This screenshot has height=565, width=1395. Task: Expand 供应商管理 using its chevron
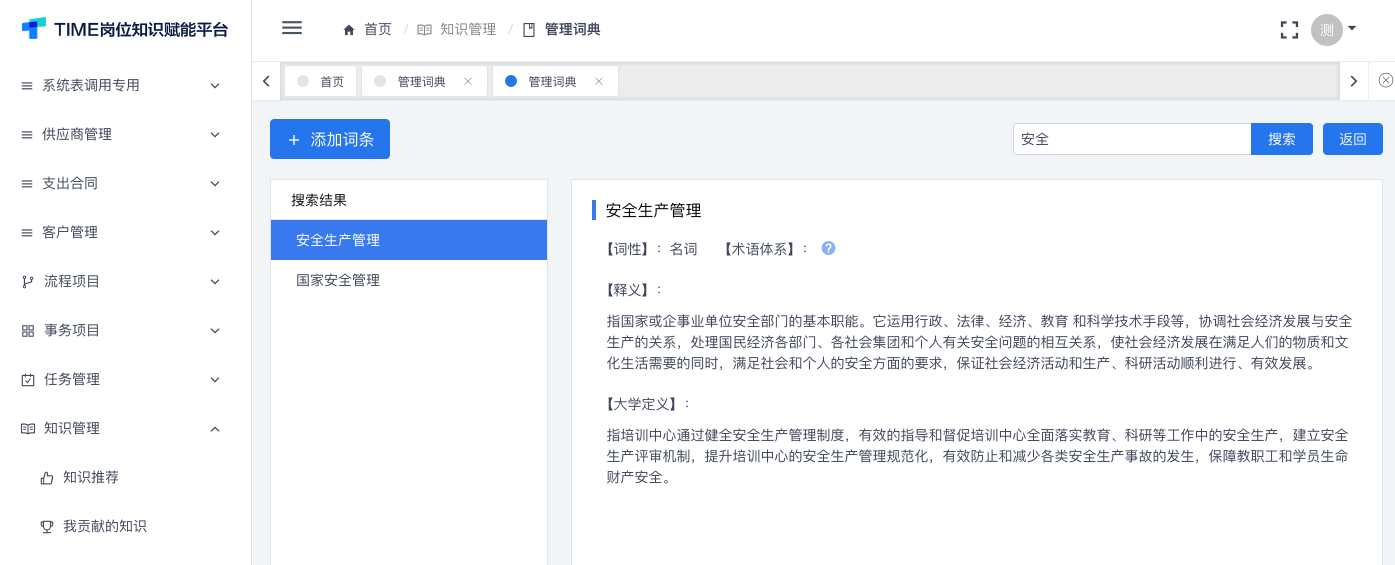pyautogui.click(x=215, y=134)
